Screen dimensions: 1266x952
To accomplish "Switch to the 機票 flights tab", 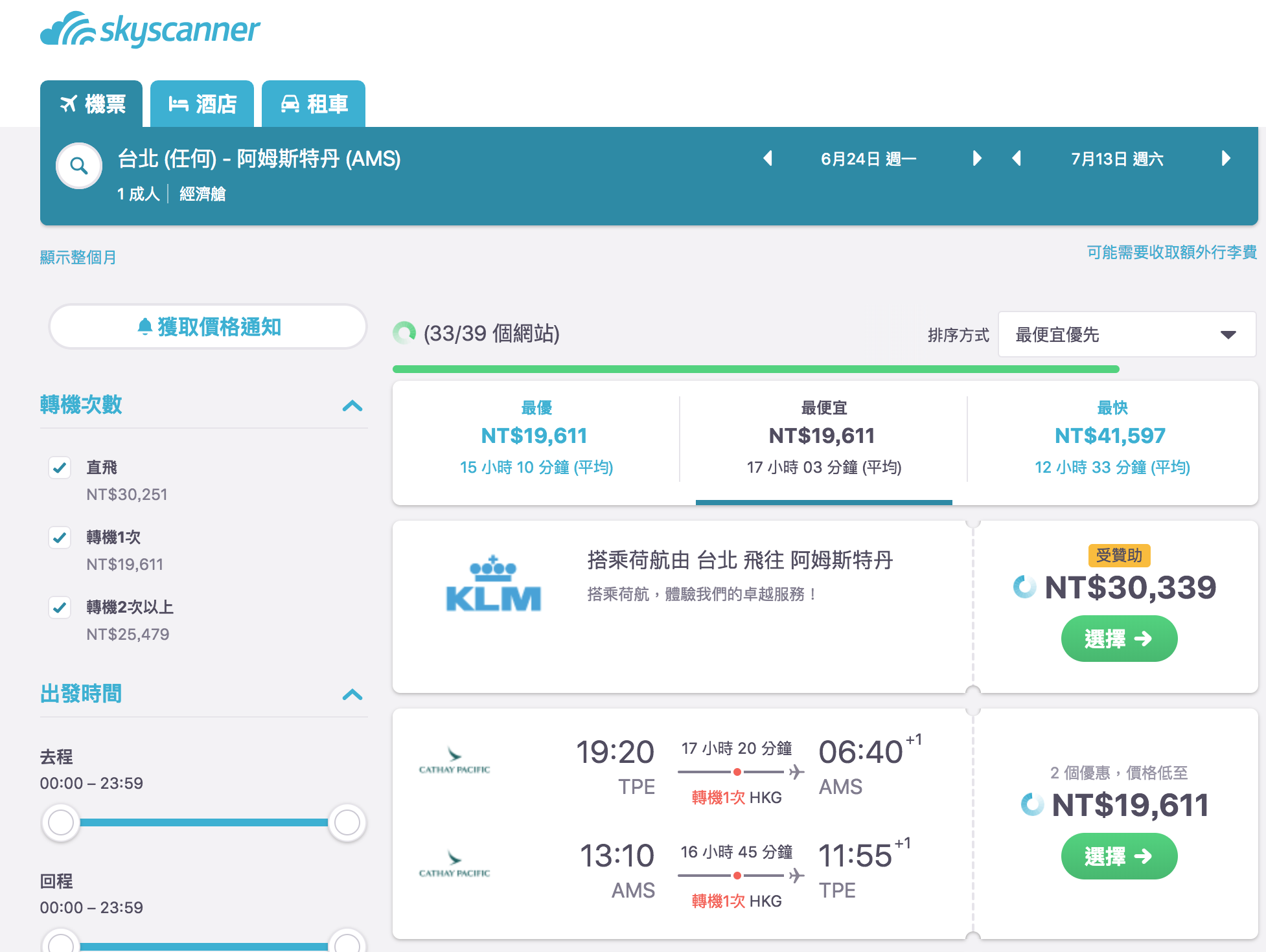I will click(x=91, y=104).
